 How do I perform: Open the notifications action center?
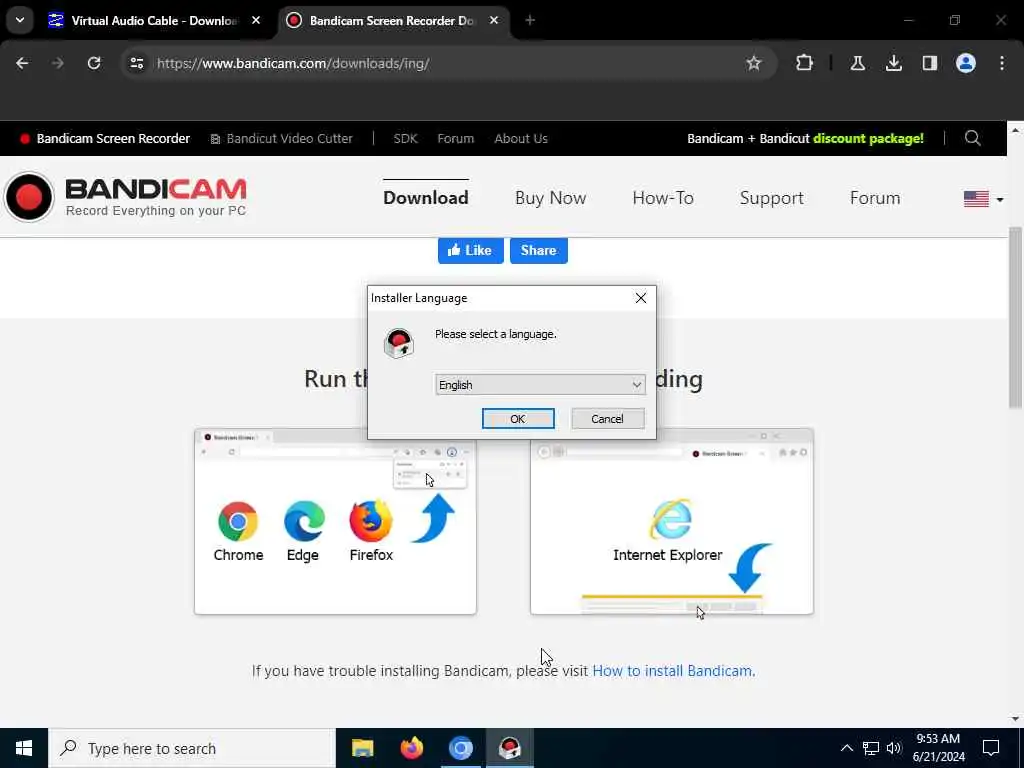tap(991, 748)
